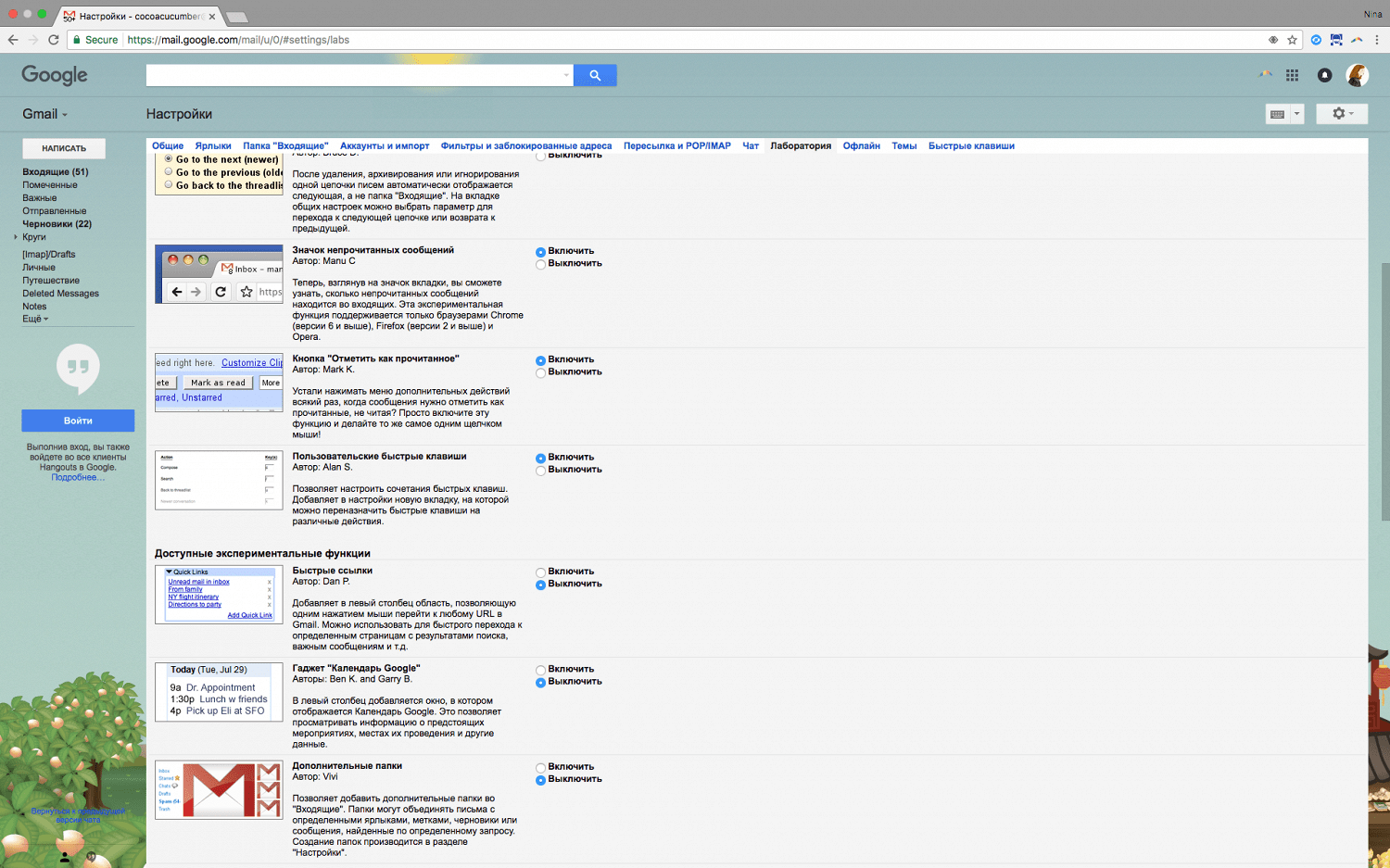
Task: Click the browser forward arrow
Action: point(33,40)
